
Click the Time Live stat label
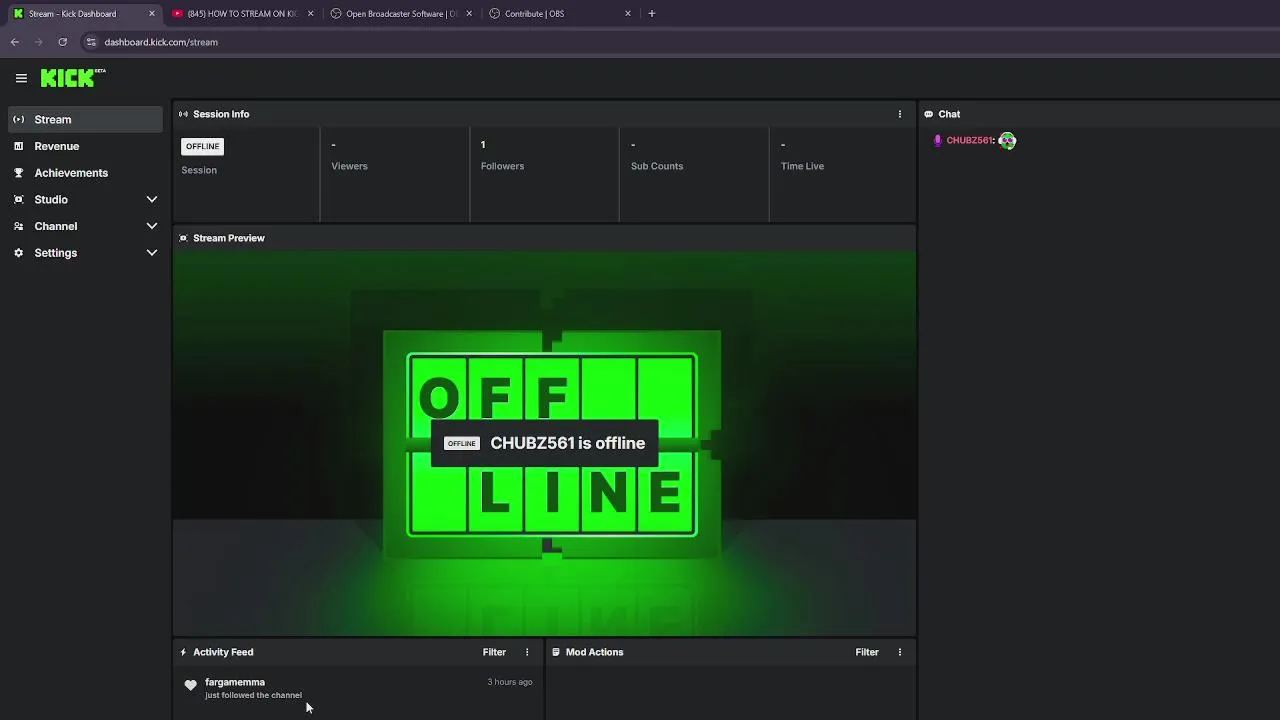coord(802,166)
